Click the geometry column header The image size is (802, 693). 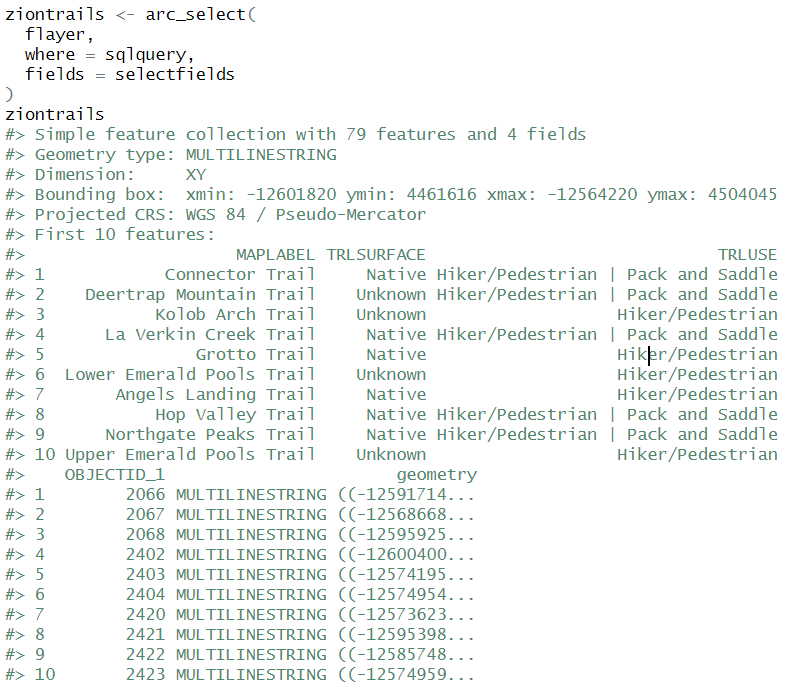click(x=436, y=475)
